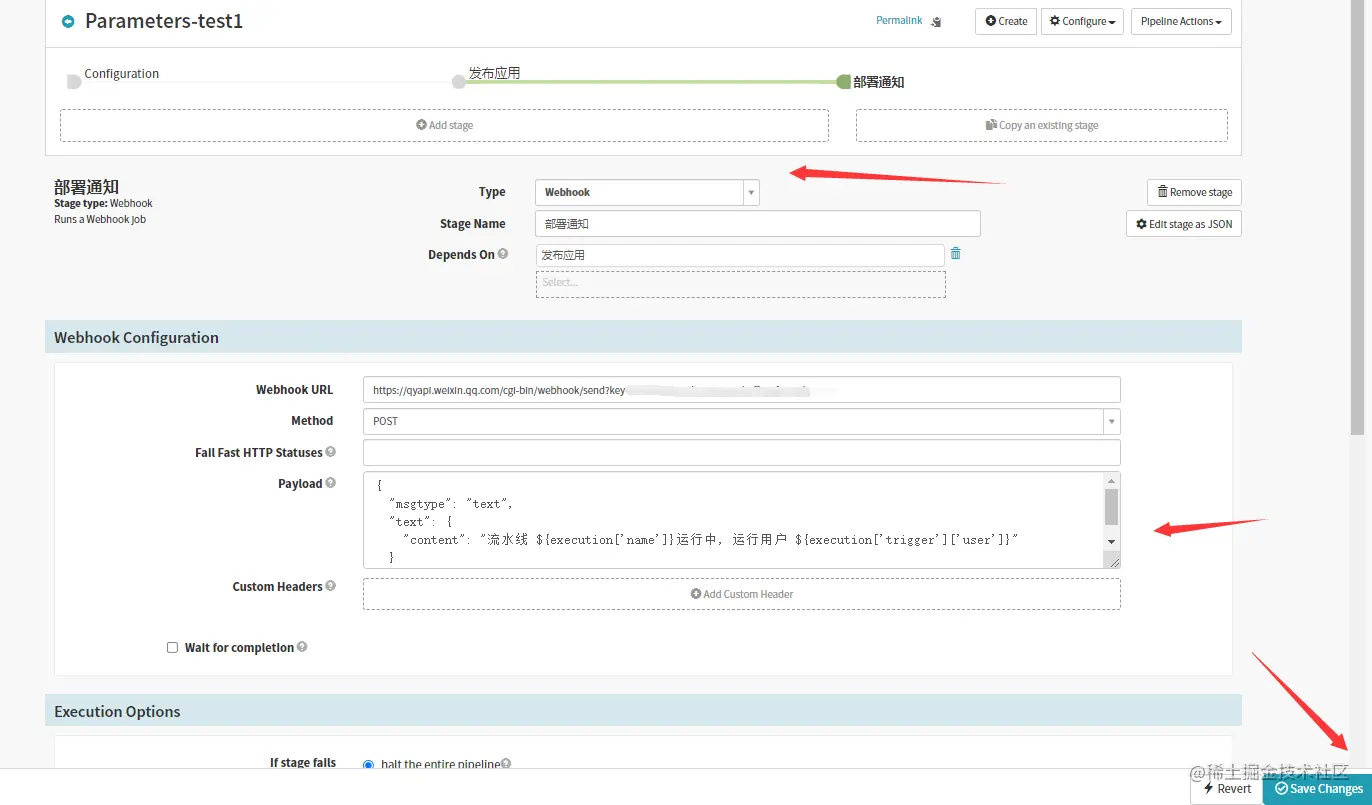Click the help icon beside Custom Headers
The image size is (1372, 805).
(331, 586)
